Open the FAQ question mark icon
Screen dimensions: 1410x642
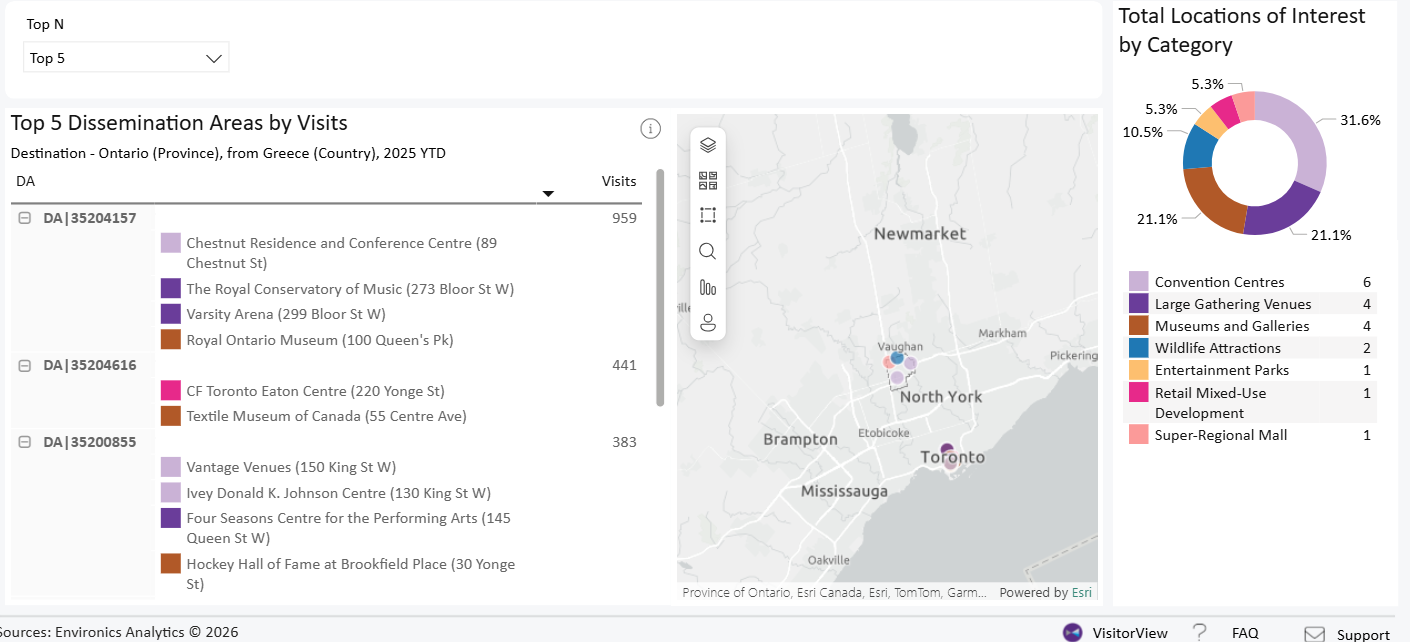point(1200,632)
